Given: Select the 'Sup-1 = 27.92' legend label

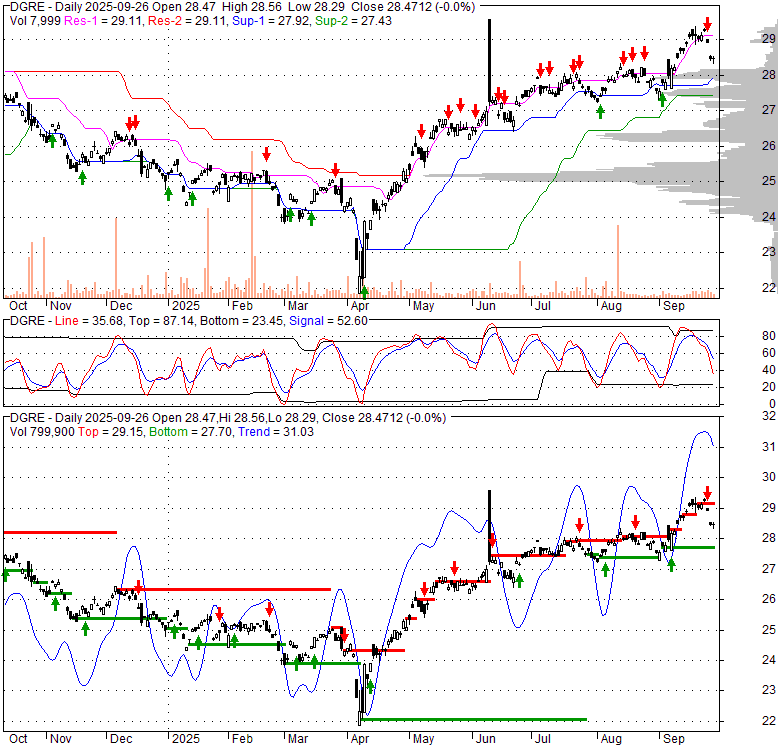Looking at the screenshot, I should pos(271,21).
